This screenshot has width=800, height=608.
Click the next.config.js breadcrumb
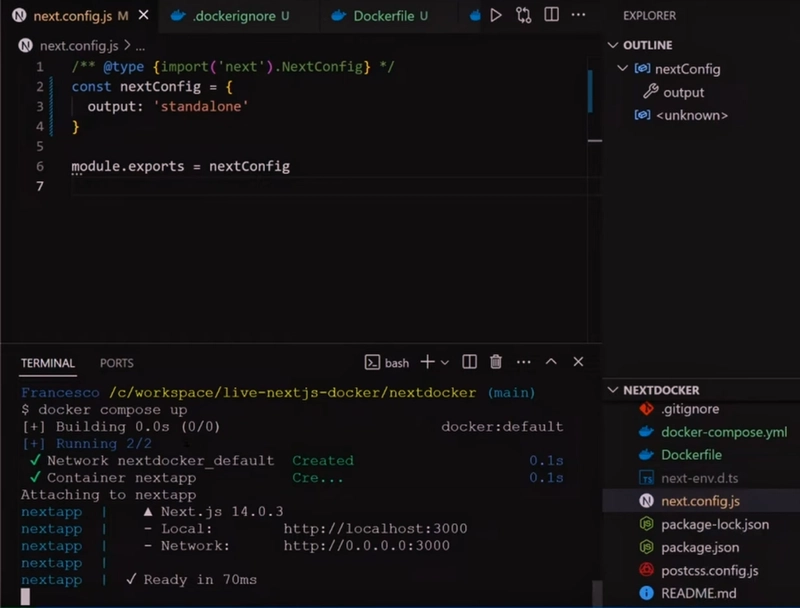pyautogui.click(x=79, y=46)
